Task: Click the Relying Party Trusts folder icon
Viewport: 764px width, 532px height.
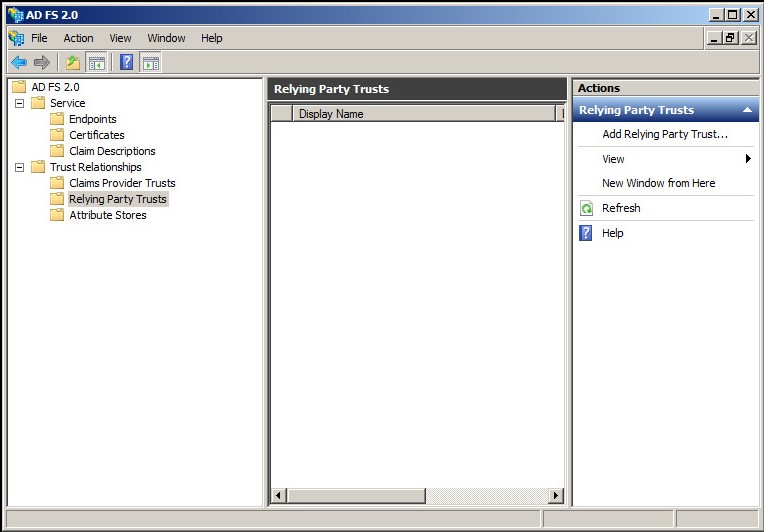Action: point(57,199)
